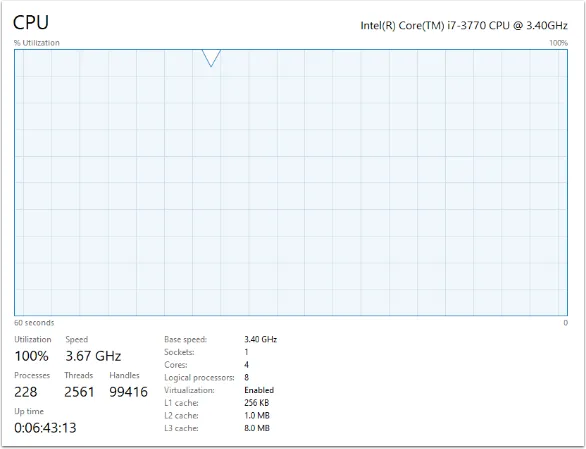586x449 pixels.
Task: Click the L2 cache label
Action: pos(181,416)
